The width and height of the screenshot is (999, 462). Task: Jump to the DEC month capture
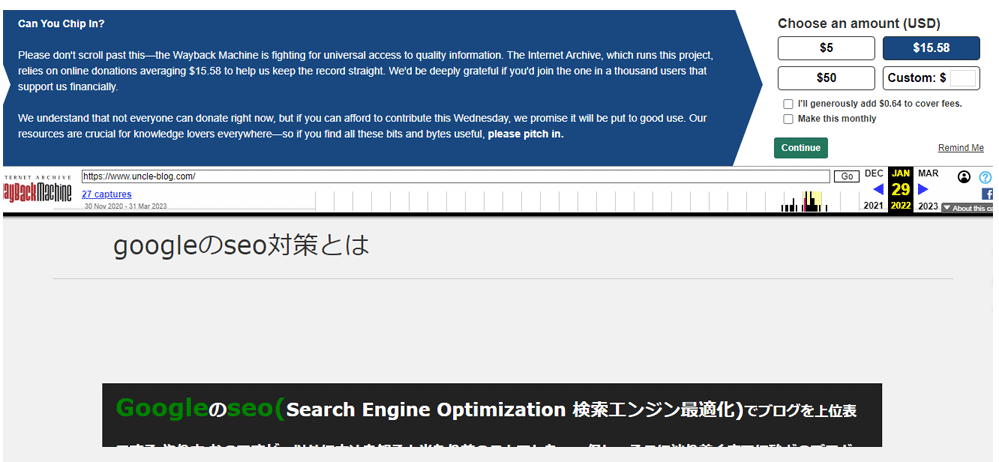873,173
